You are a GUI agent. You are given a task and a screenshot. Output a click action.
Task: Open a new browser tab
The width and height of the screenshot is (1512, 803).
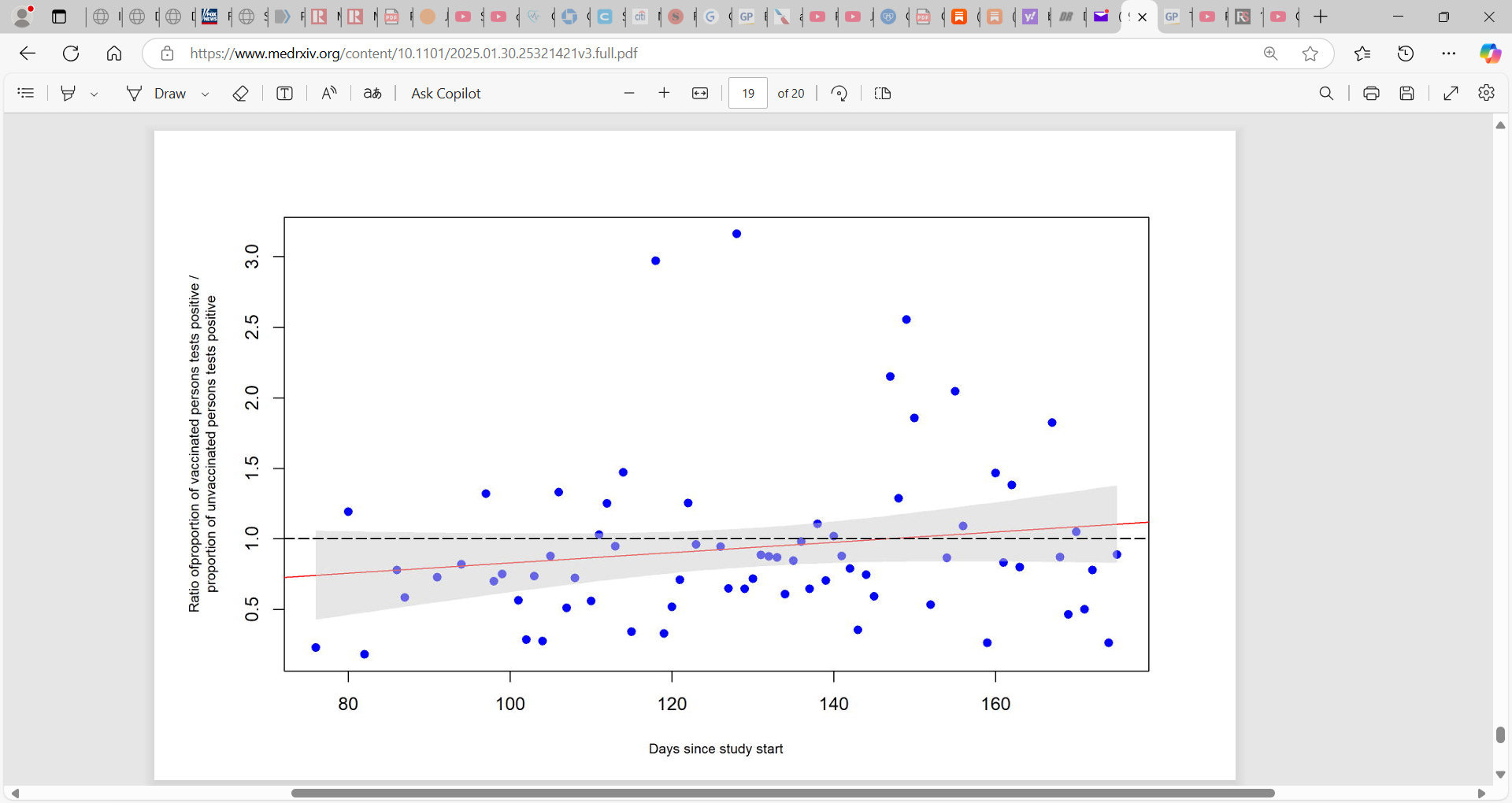pos(1321,17)
